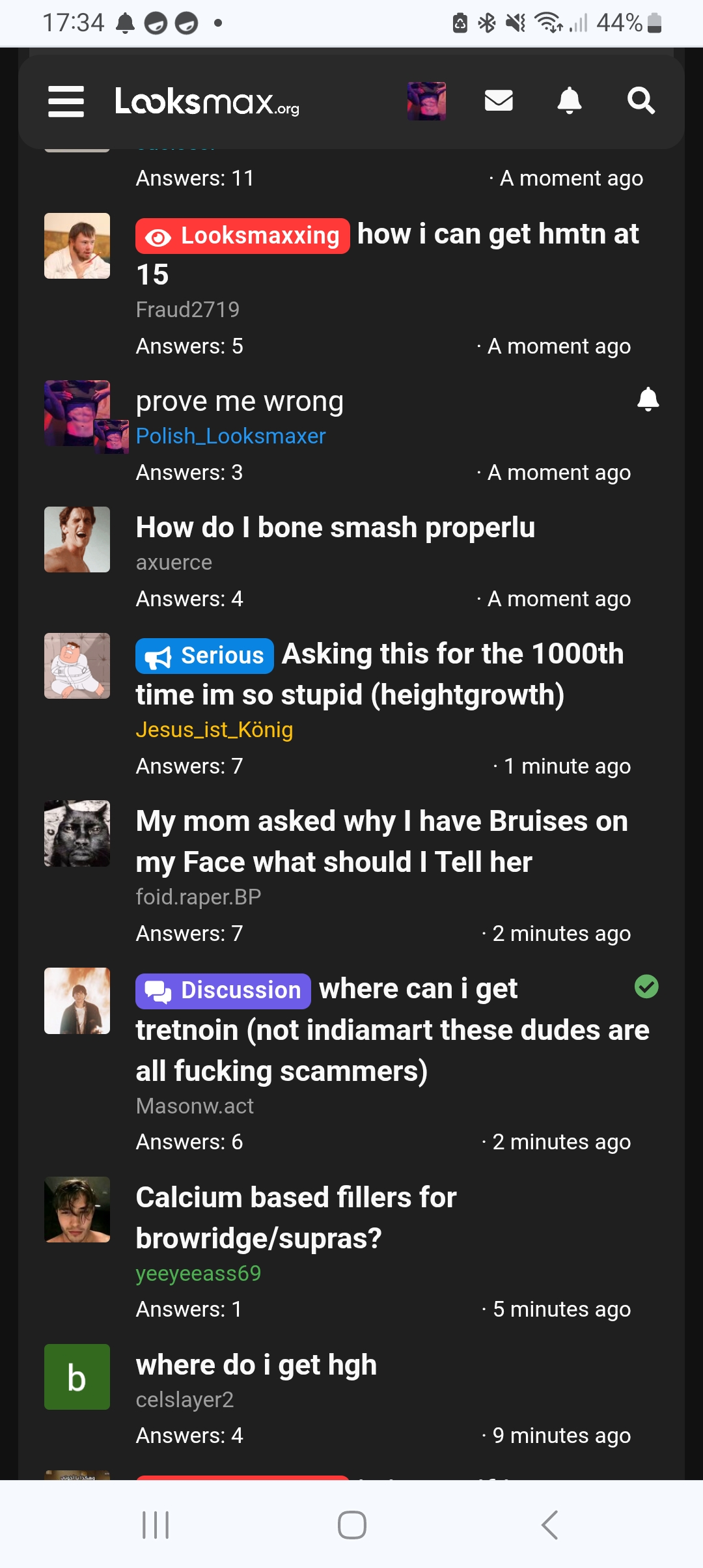703x1568 pixels.
Task: Open Polish_Looksmaxer's profile
Action: tap(231, 436)
